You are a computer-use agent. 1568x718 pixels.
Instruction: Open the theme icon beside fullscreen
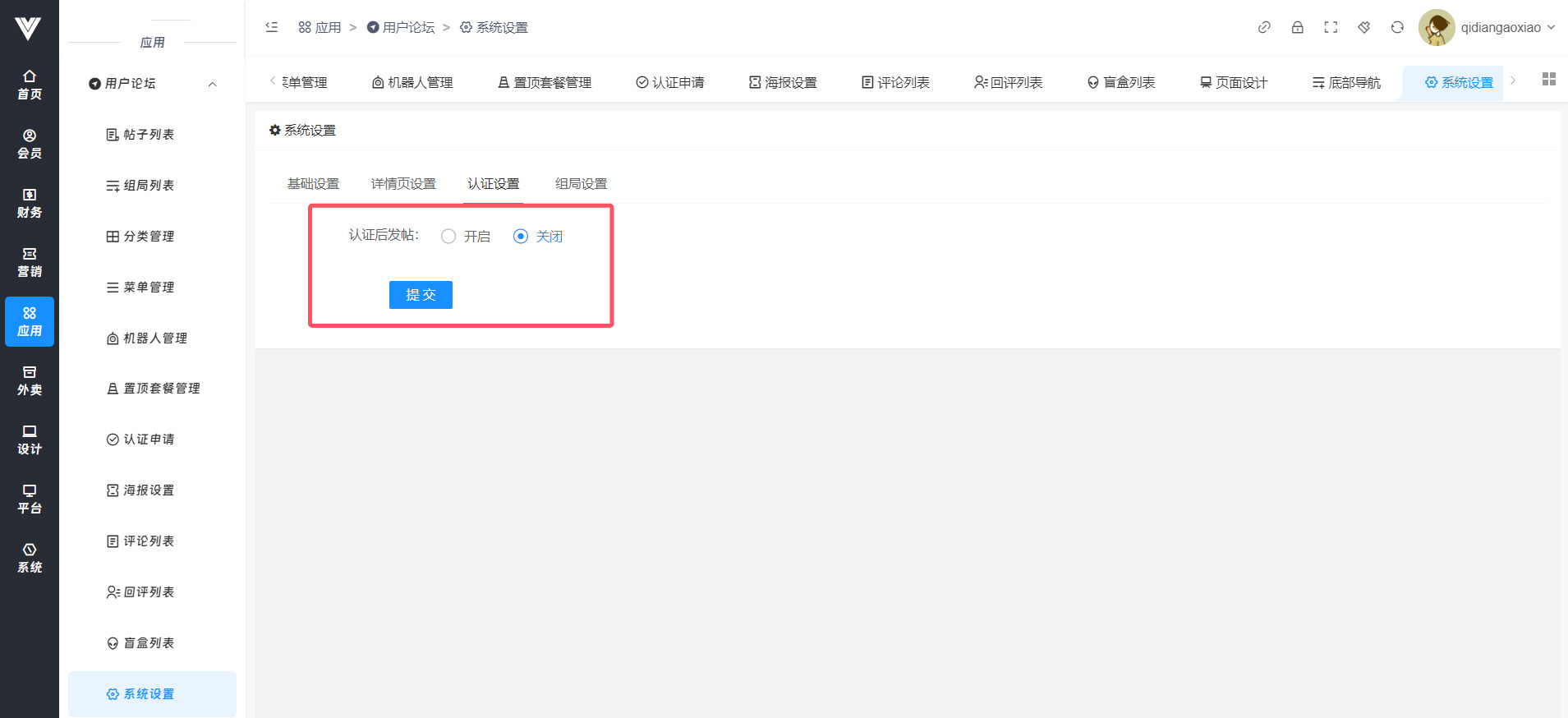(1363, 27)
